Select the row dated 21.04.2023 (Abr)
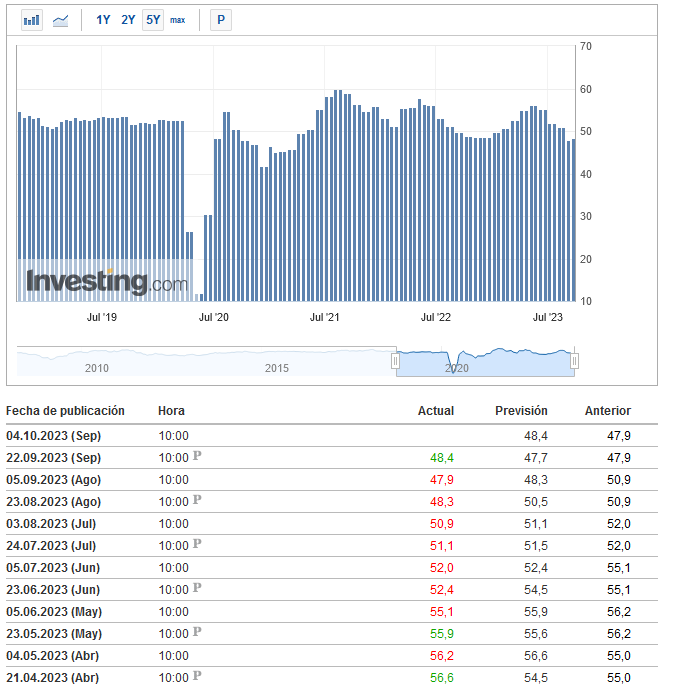This screenshot has width=676, height=692. tap(332, 677)
